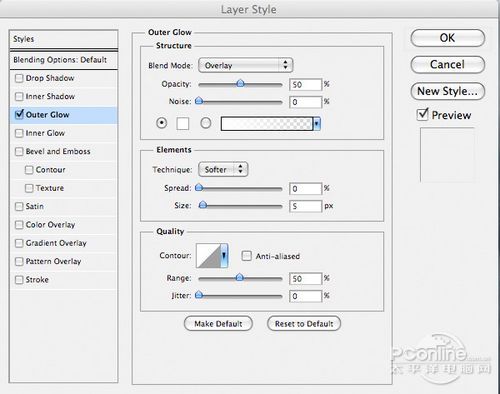This screenshot has width=500, height=394.
Task: Click the glow gradient preview bar
Action: click(x=267, y=124)
